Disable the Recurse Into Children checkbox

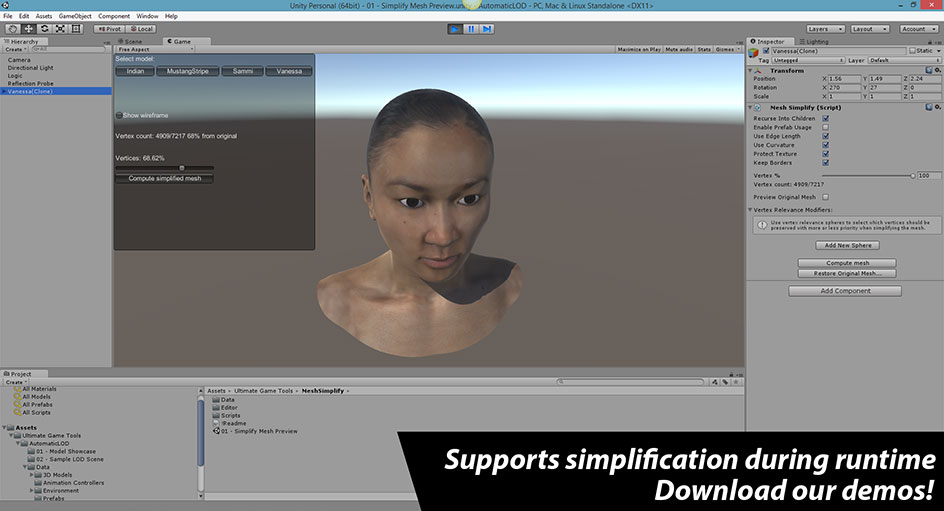tap(825, 118)
